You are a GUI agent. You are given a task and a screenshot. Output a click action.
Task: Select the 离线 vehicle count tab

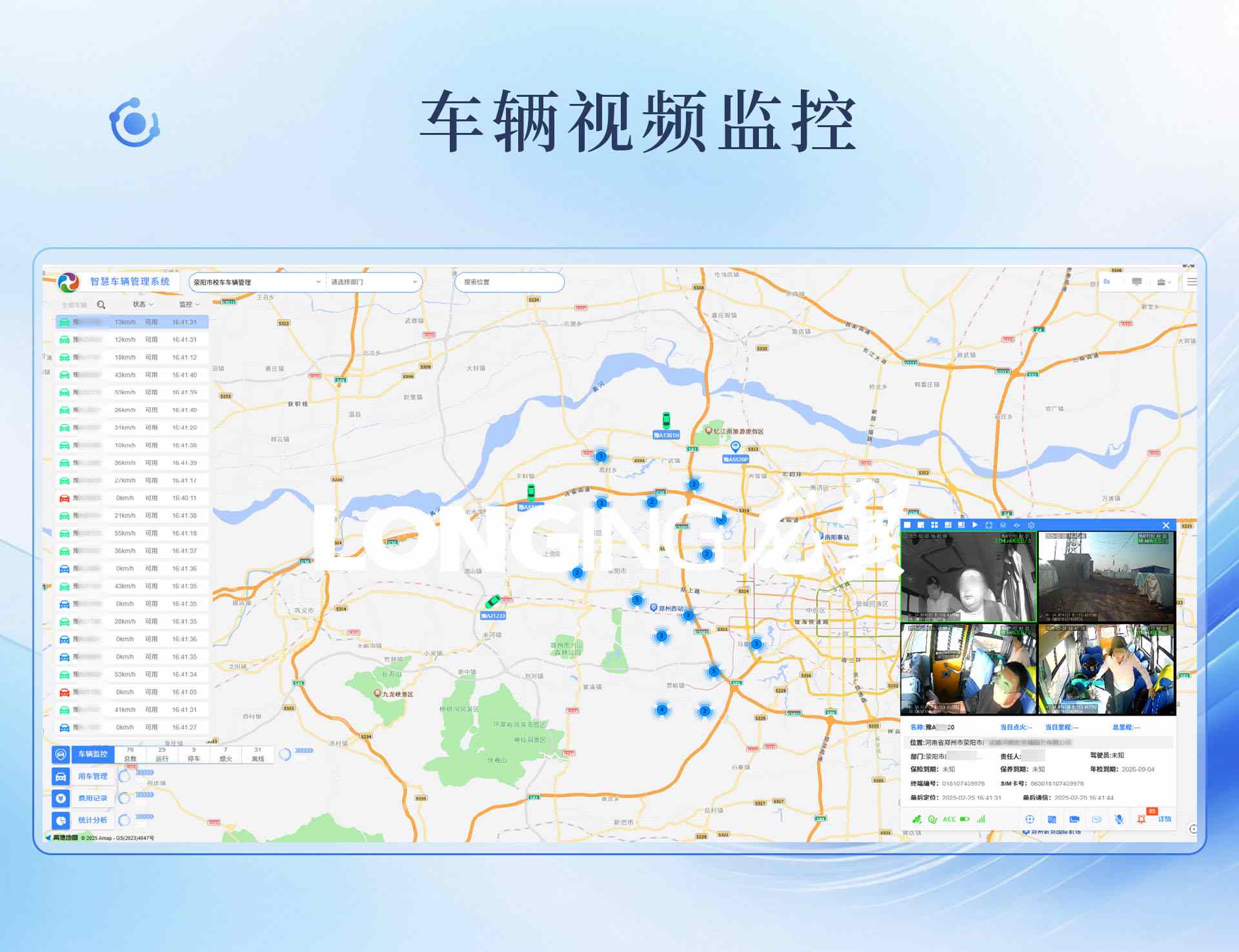257,755
